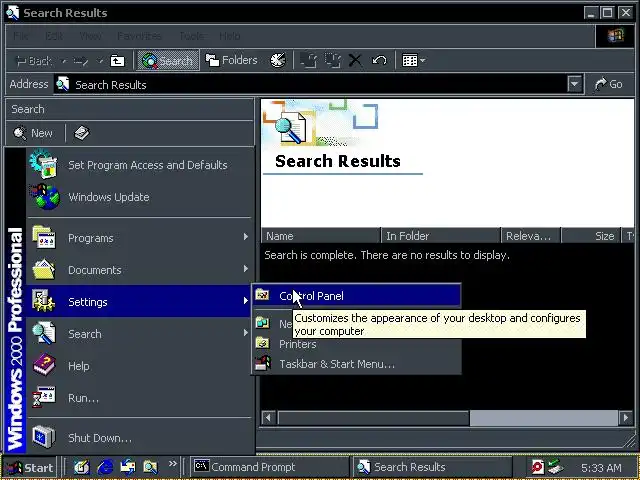This screenshot has width=640, height=480.
Task: Click the Windows flag throbber icon
Action: coord(615,36)
